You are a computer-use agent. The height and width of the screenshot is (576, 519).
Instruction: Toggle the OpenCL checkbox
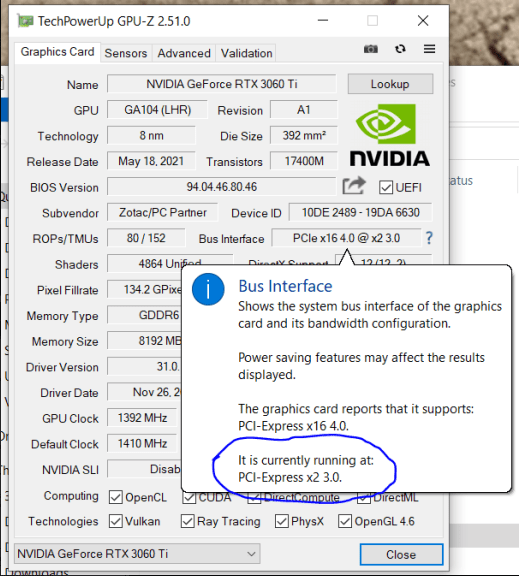[116, 497]
